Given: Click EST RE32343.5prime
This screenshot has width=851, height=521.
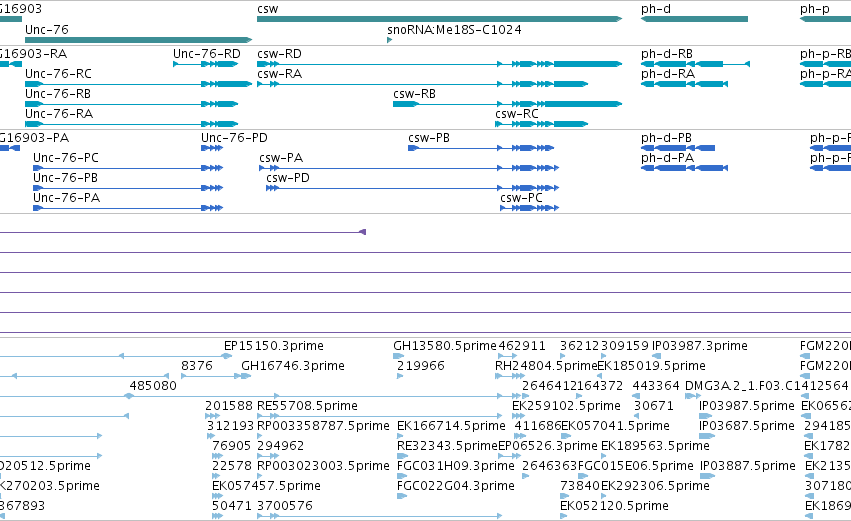Looking at the screenshot, I should pos(447,446).
